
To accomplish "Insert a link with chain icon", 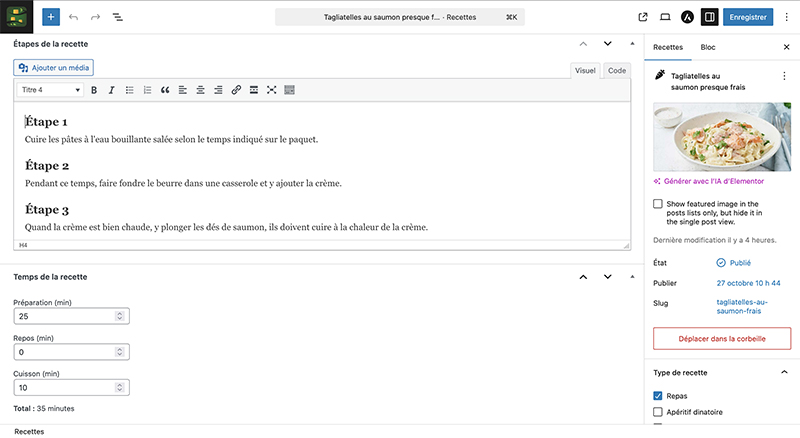I will (x=236, y=90).
